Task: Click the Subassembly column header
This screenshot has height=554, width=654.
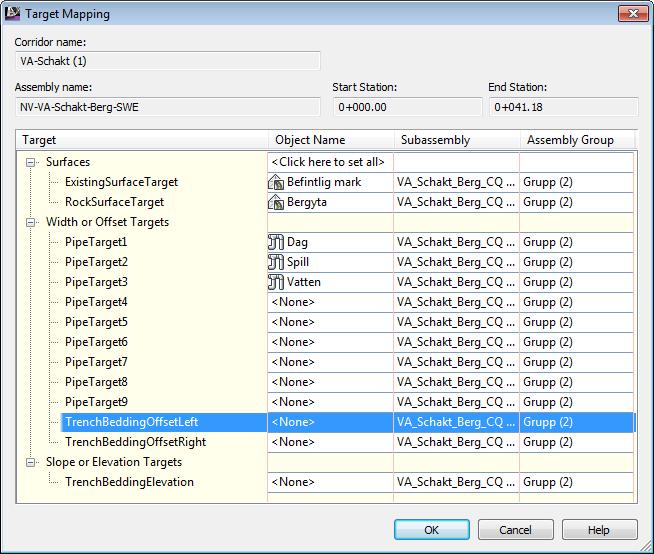Action: 457,140
